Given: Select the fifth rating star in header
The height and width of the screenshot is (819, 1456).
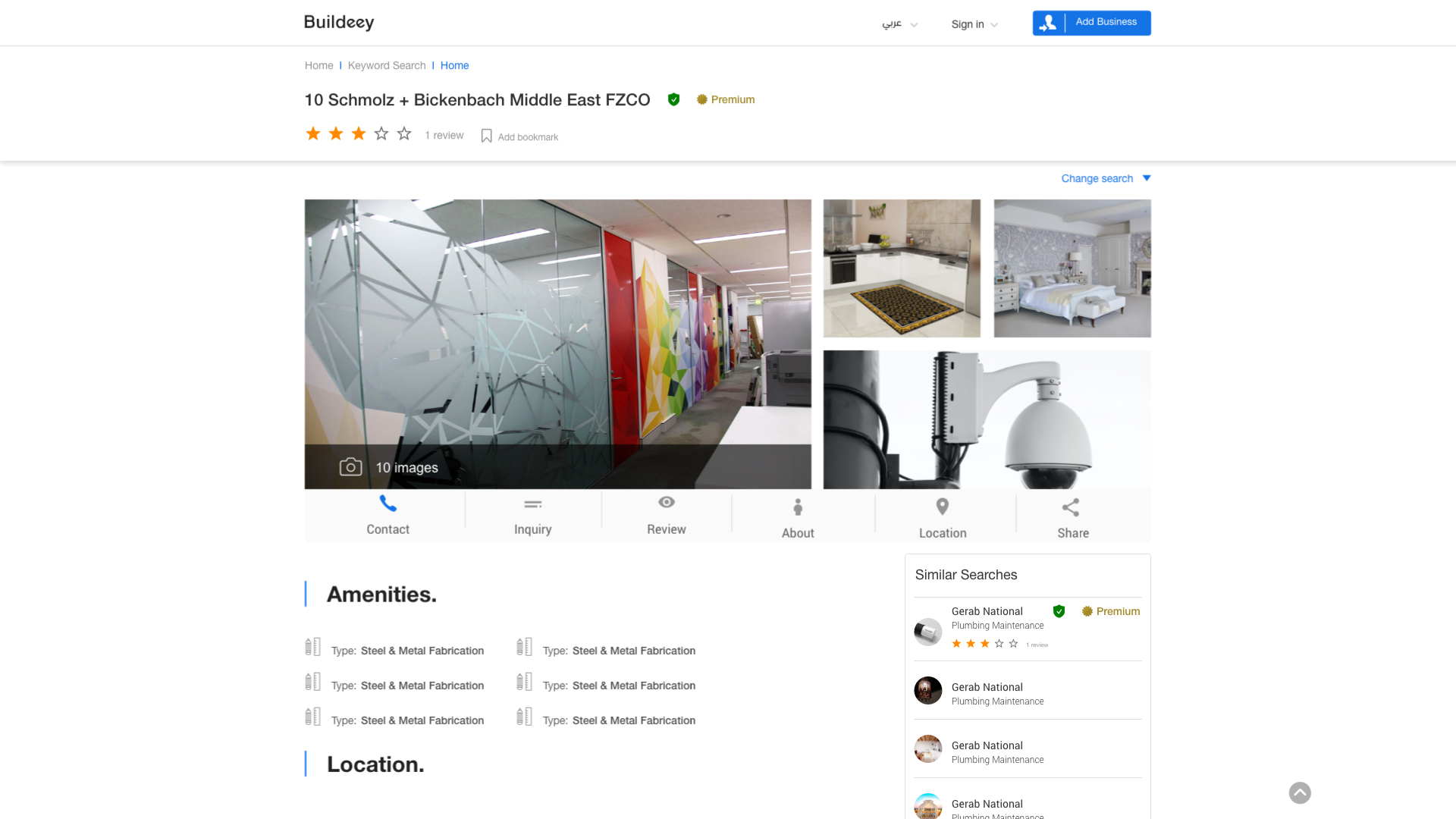Looking at the screenshot, I should click(x=404, y=134).
